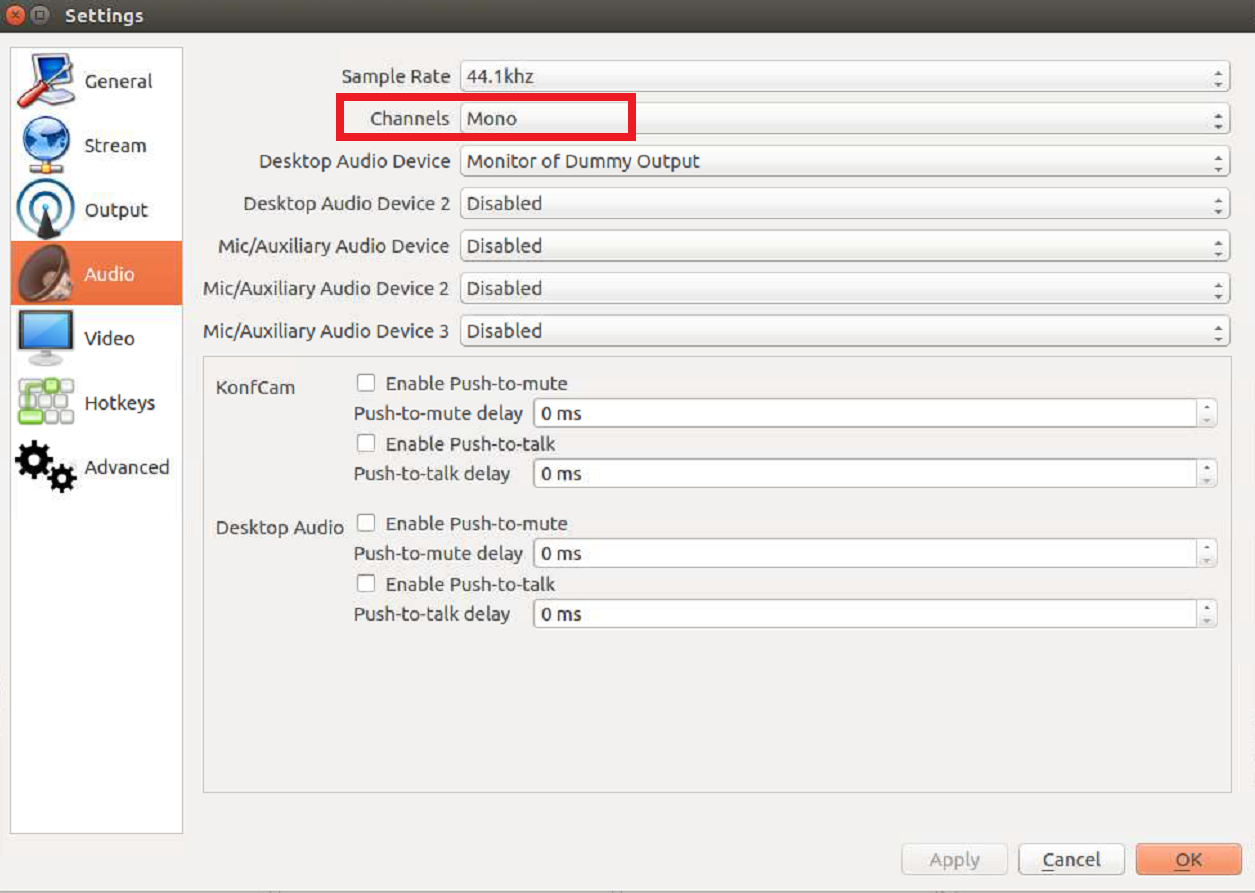
Task: Open the General settings icon
Action: [45, 82]
